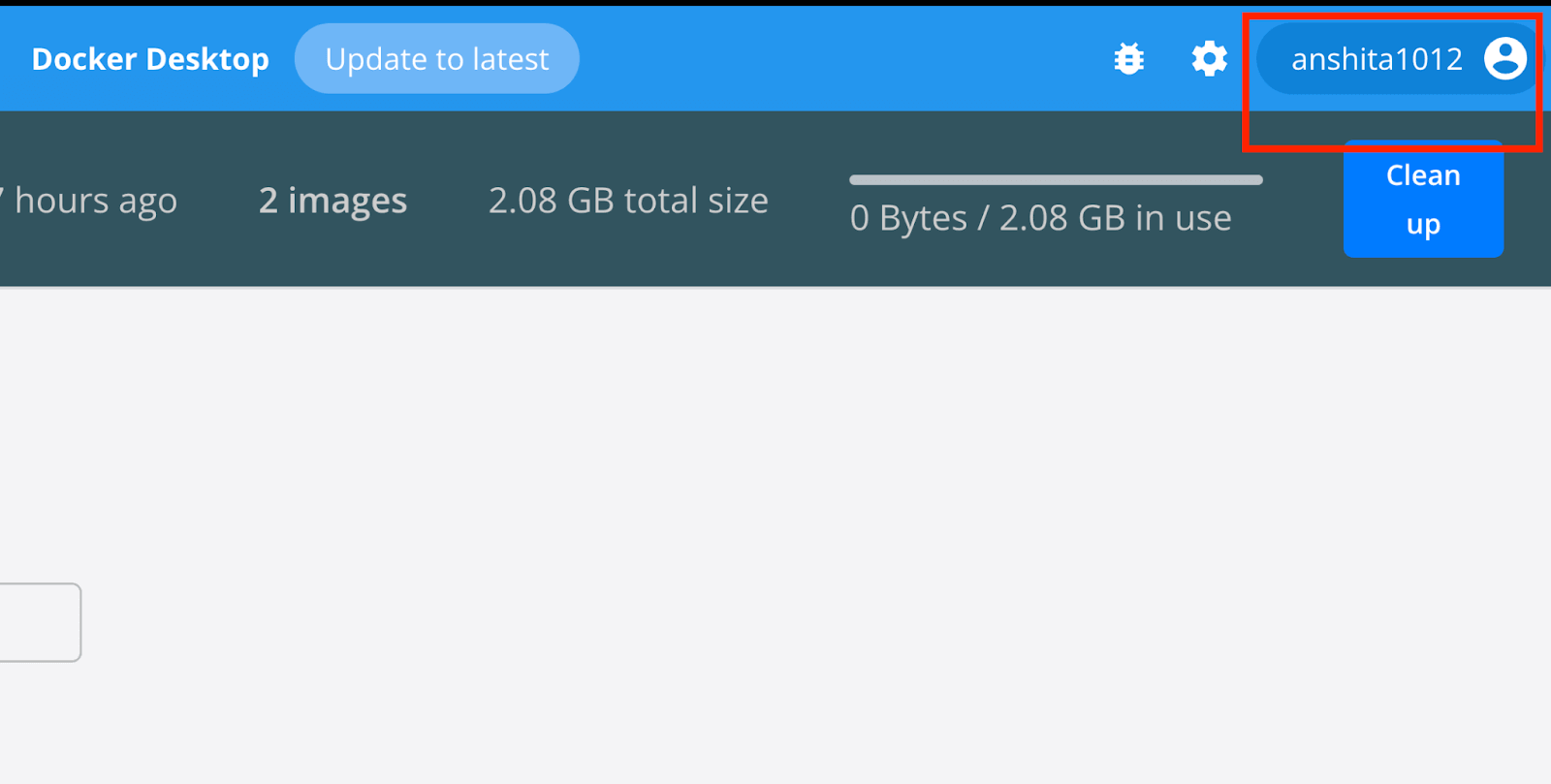Open the Settings gear icon
Image resolution: width=1551 pixels, height=784 pixels.
[x=1209, y=59]
